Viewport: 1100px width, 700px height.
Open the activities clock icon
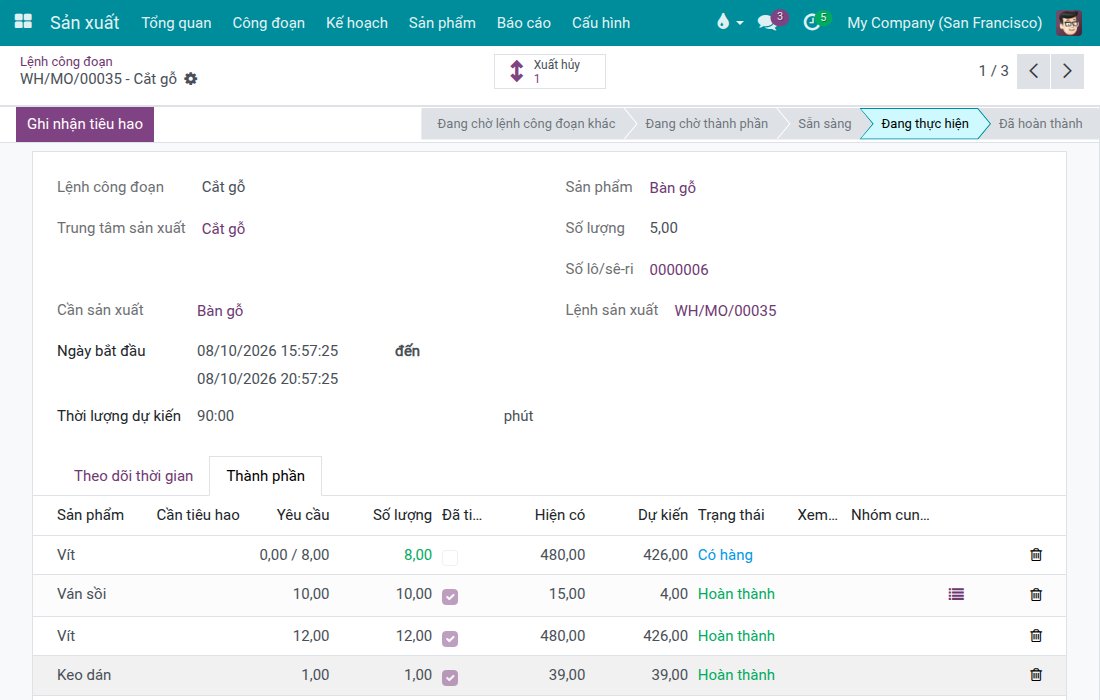812,22
